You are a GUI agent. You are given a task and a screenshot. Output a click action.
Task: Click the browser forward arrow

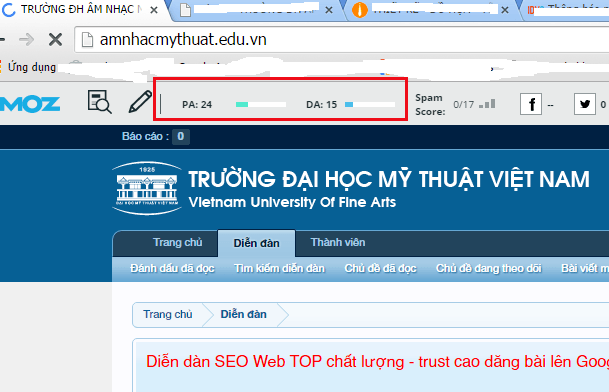pyautogui.click(x=26, y=39)
